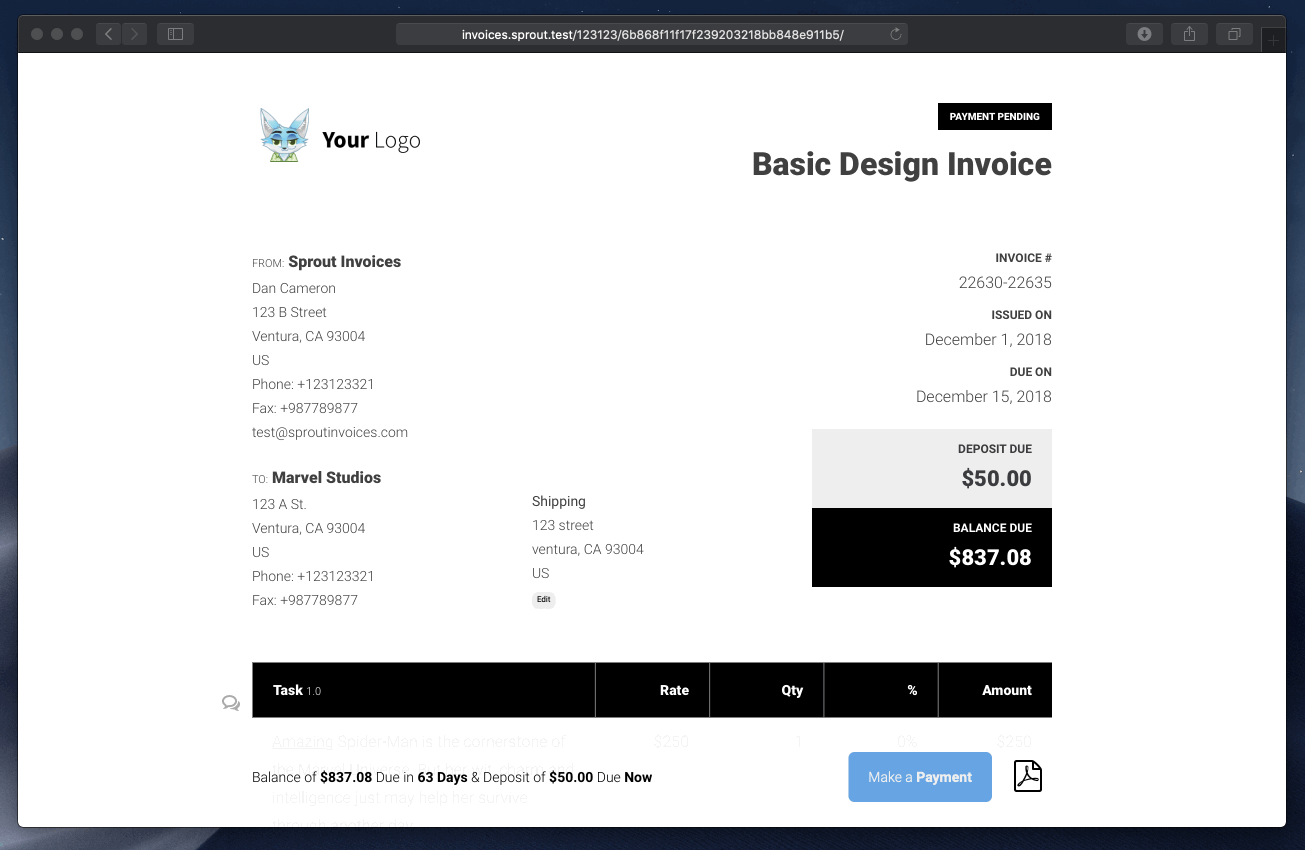Click the Payment Pending status badge

pyautogui.click(x=994, y=116)
